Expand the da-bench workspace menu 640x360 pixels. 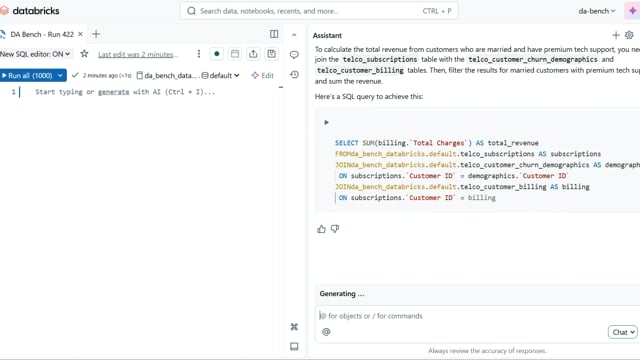coord(596,11)
